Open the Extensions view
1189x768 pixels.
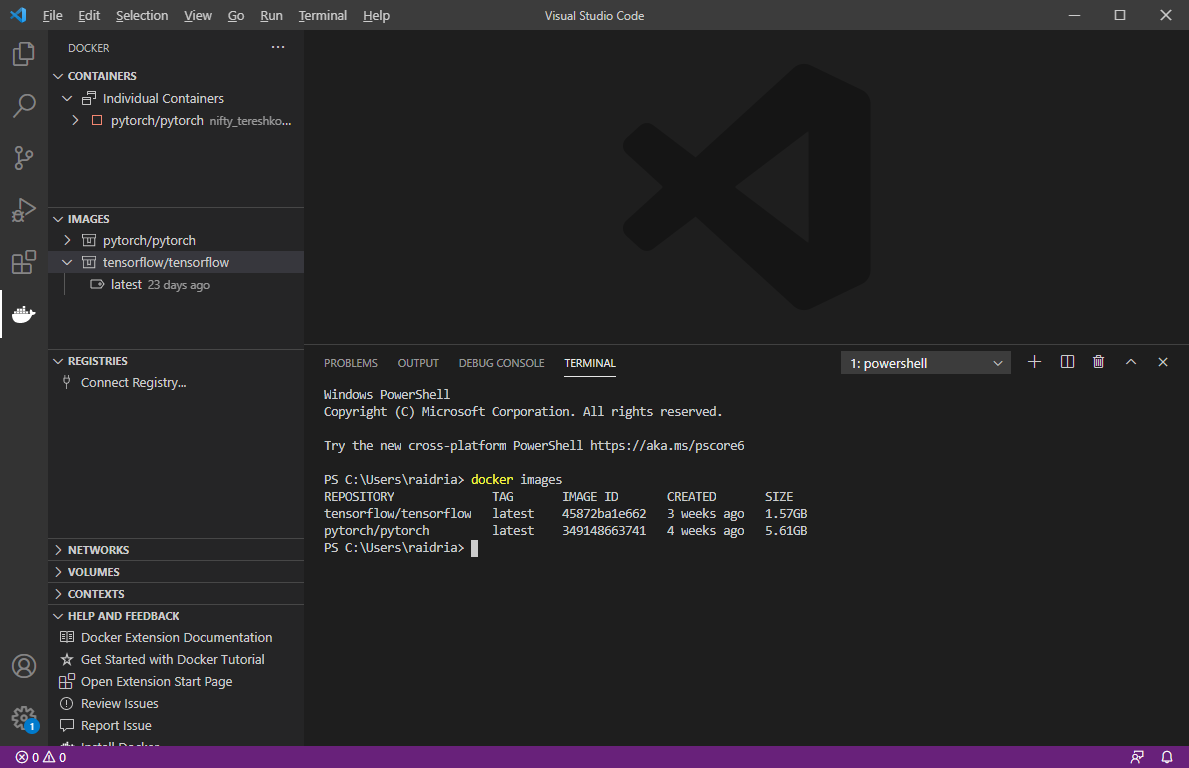pos(24,262)
